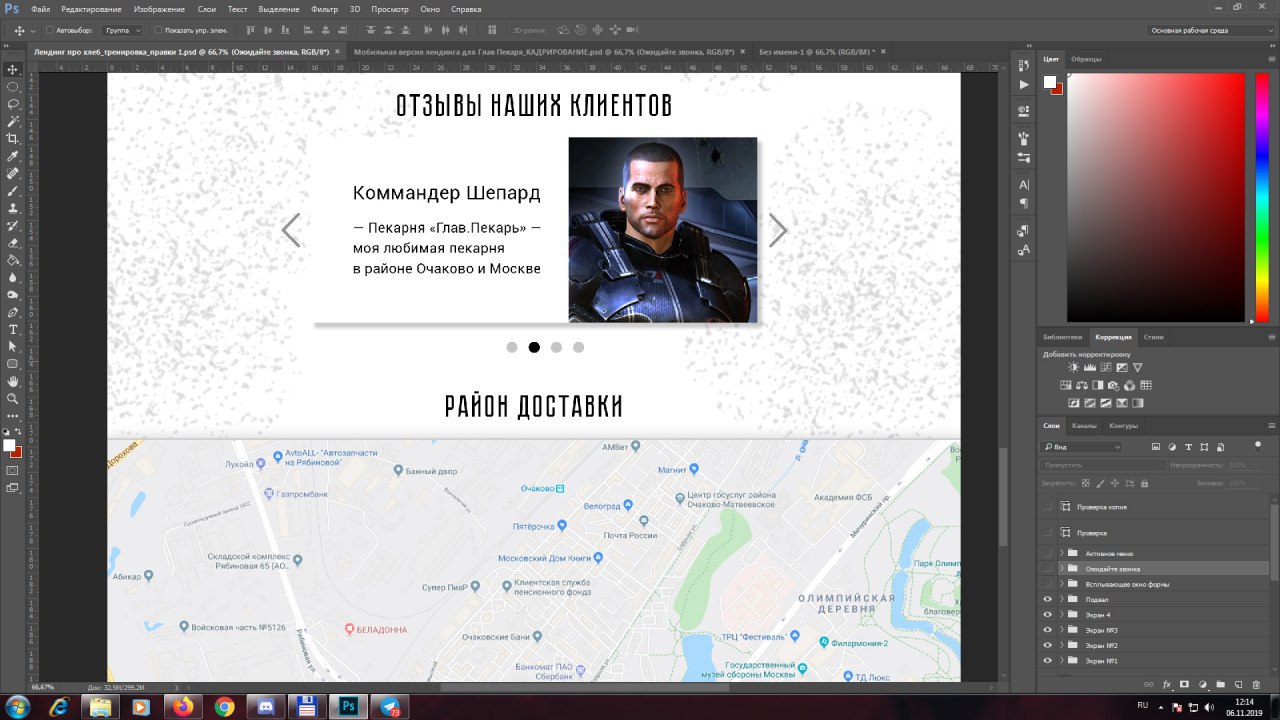The image size is (1280, 720).
Task: Switch to the Образцы tab
Action: (x=1087, y=59)
